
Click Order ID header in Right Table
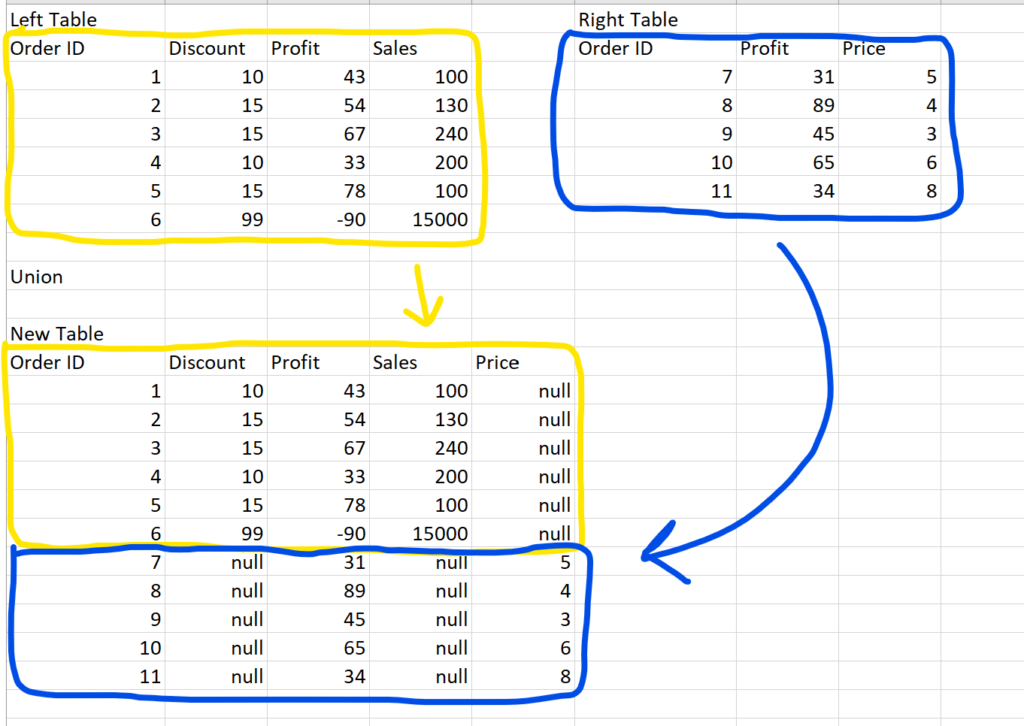pyautogui.click(x=616, y=48)
